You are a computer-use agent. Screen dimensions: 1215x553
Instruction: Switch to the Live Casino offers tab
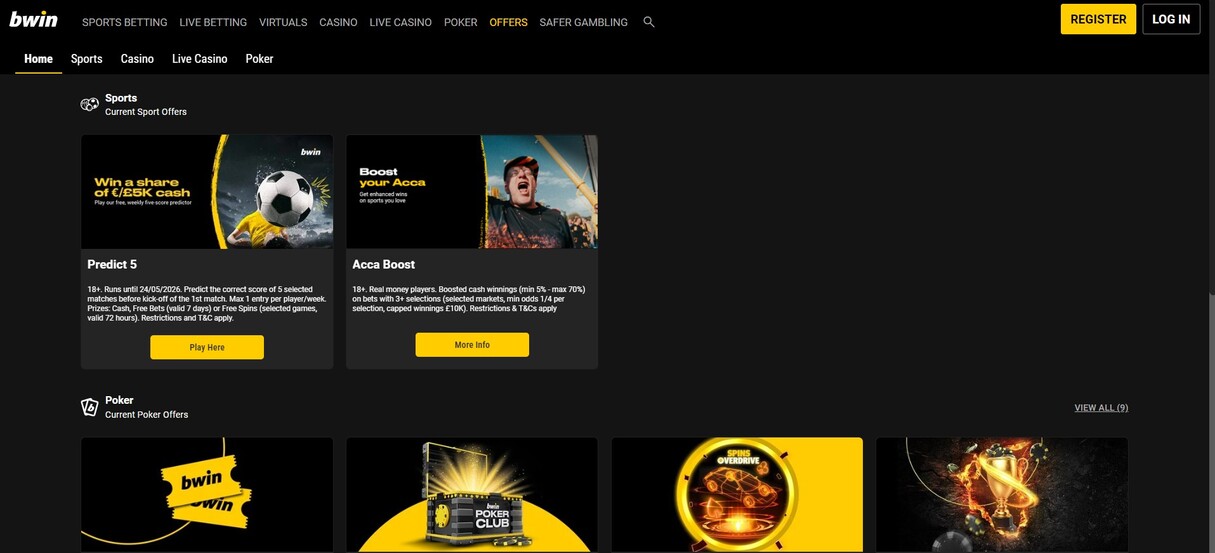200,59
